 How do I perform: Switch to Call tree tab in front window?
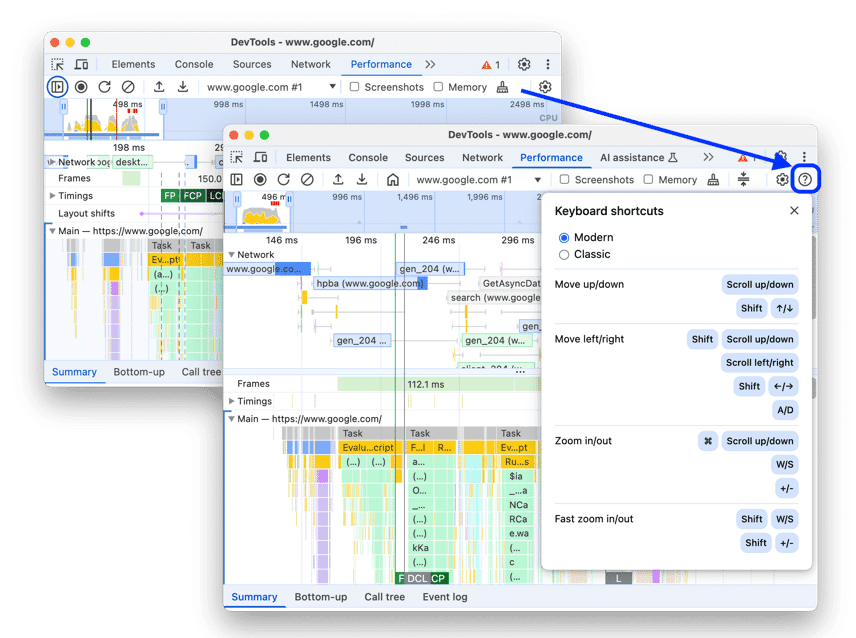384,597
